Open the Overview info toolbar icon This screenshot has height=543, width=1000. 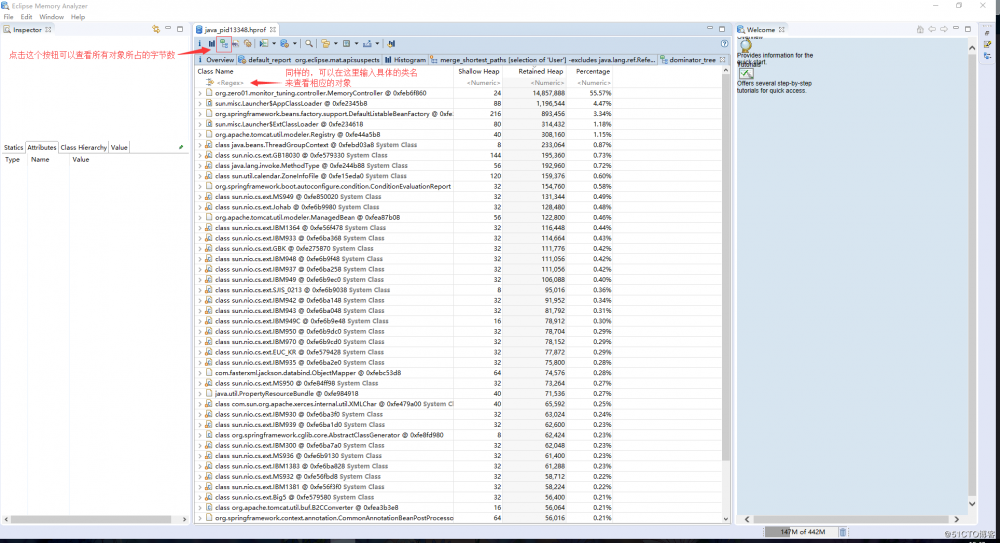[x=200, y=44]
